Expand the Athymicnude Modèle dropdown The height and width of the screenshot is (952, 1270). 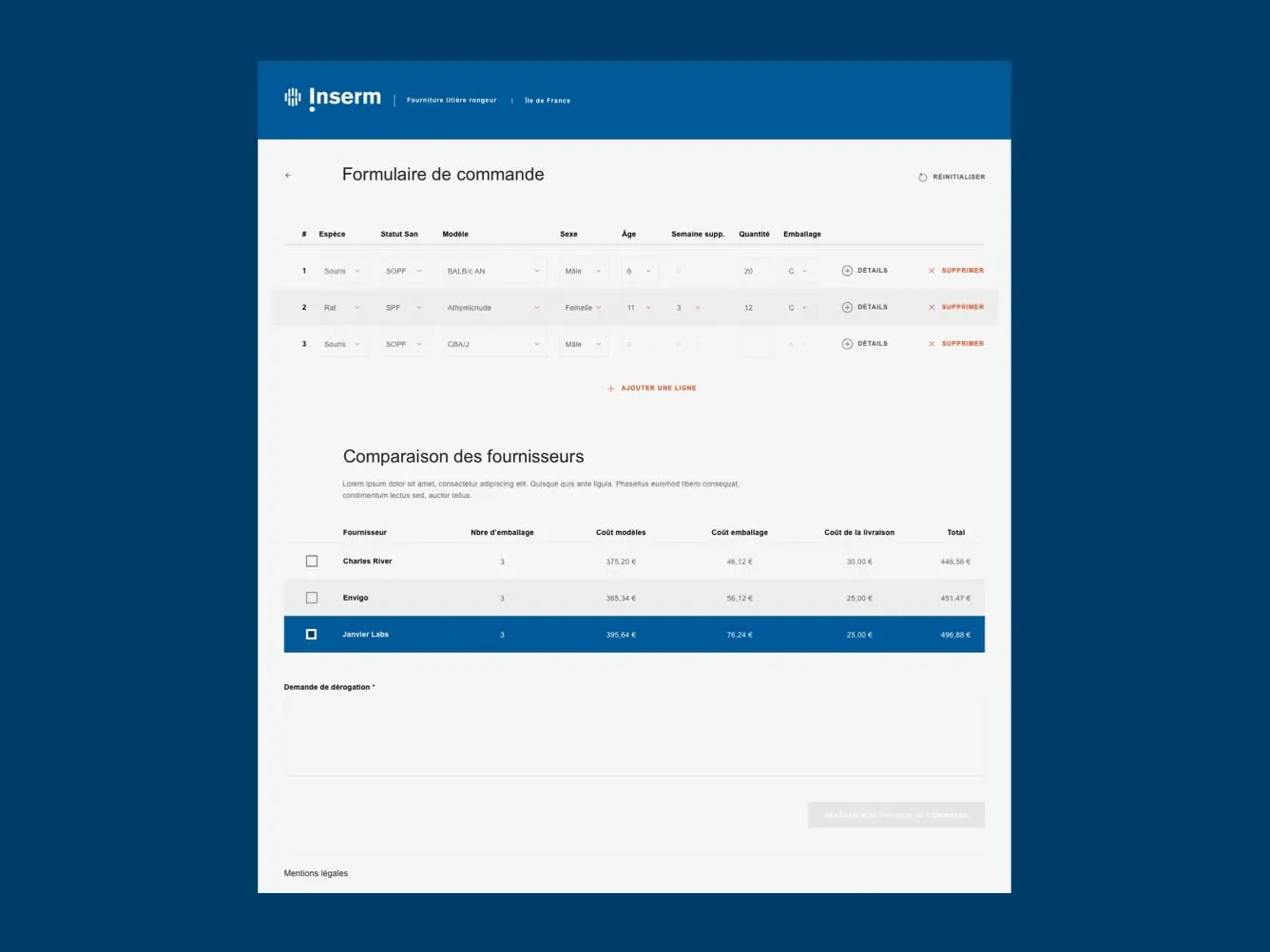tap(493, 308)
